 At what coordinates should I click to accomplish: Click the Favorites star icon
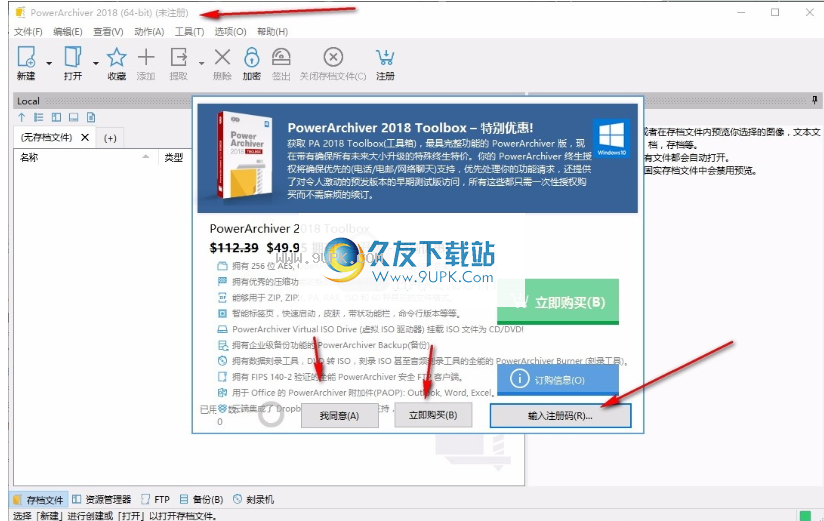[x=117, y=57]
